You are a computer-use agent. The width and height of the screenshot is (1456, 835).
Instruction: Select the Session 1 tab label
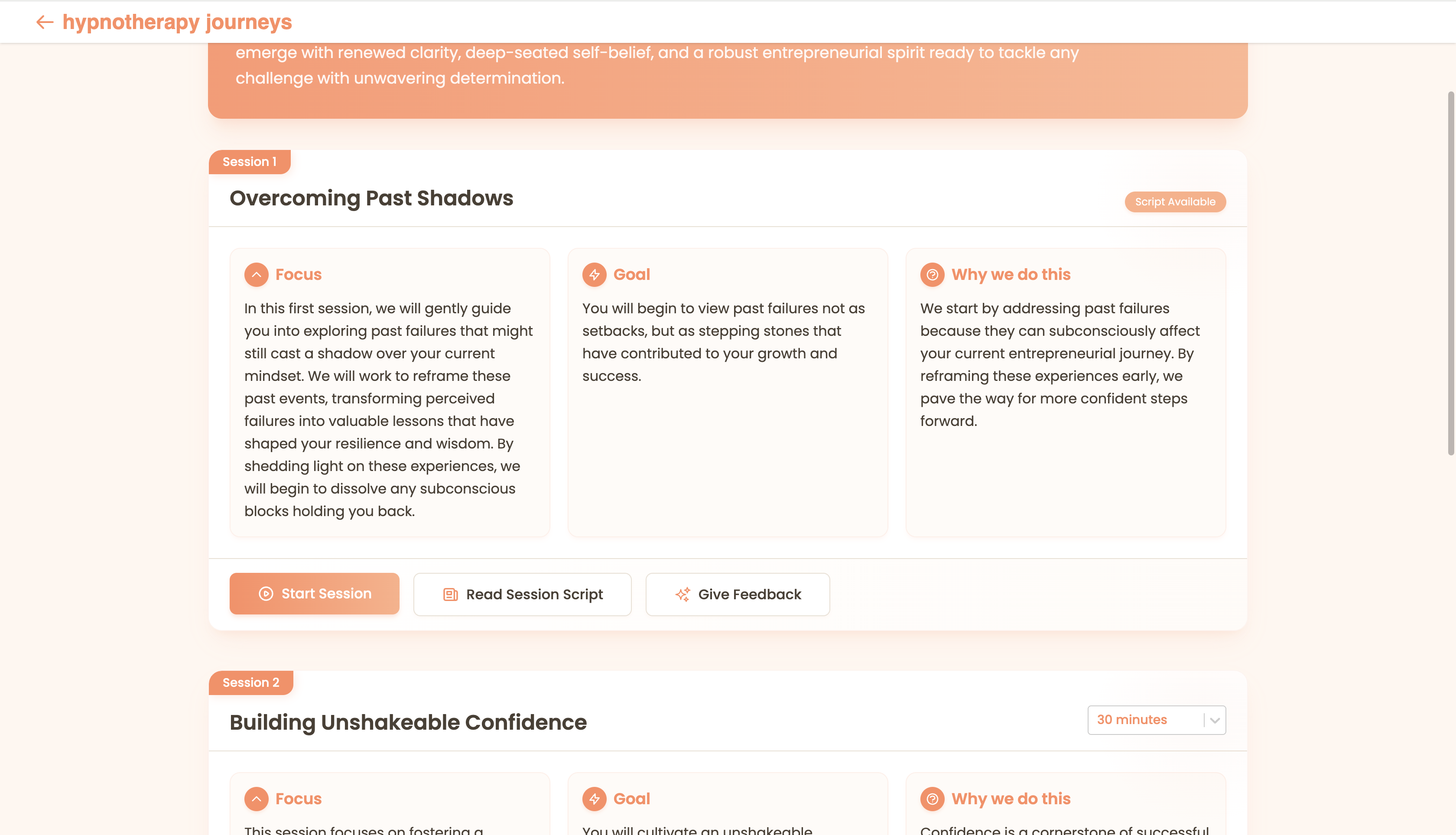tap(250, 162)
